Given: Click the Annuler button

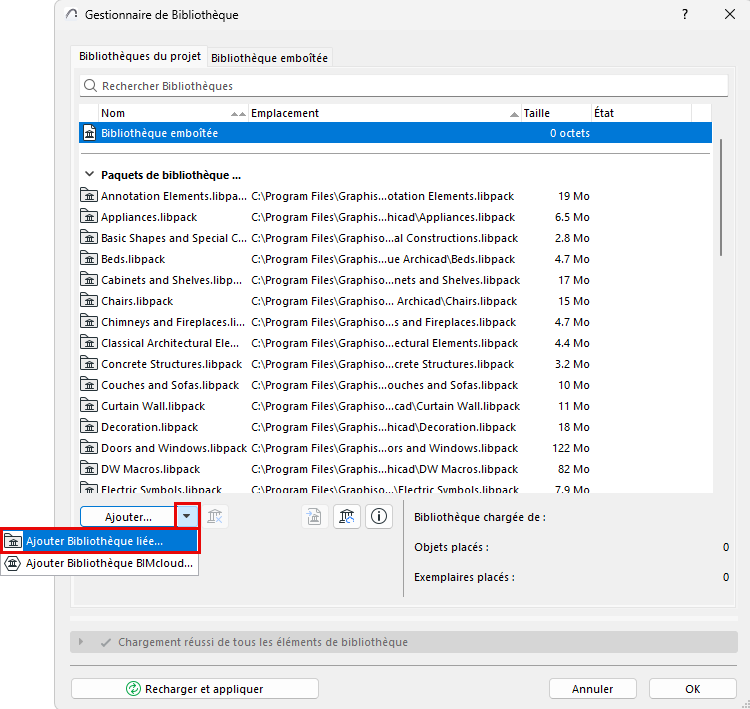Looking at the screenshot, I should [x=592, y=689].
